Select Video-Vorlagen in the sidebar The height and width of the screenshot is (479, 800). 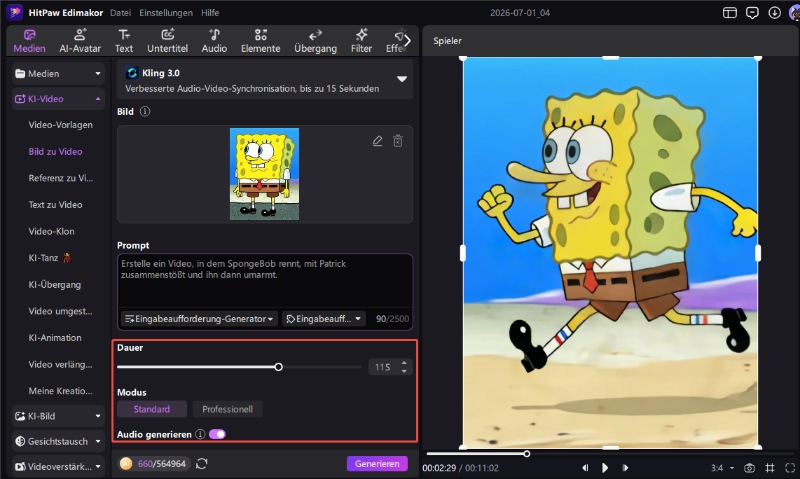[x=61, y=125]
